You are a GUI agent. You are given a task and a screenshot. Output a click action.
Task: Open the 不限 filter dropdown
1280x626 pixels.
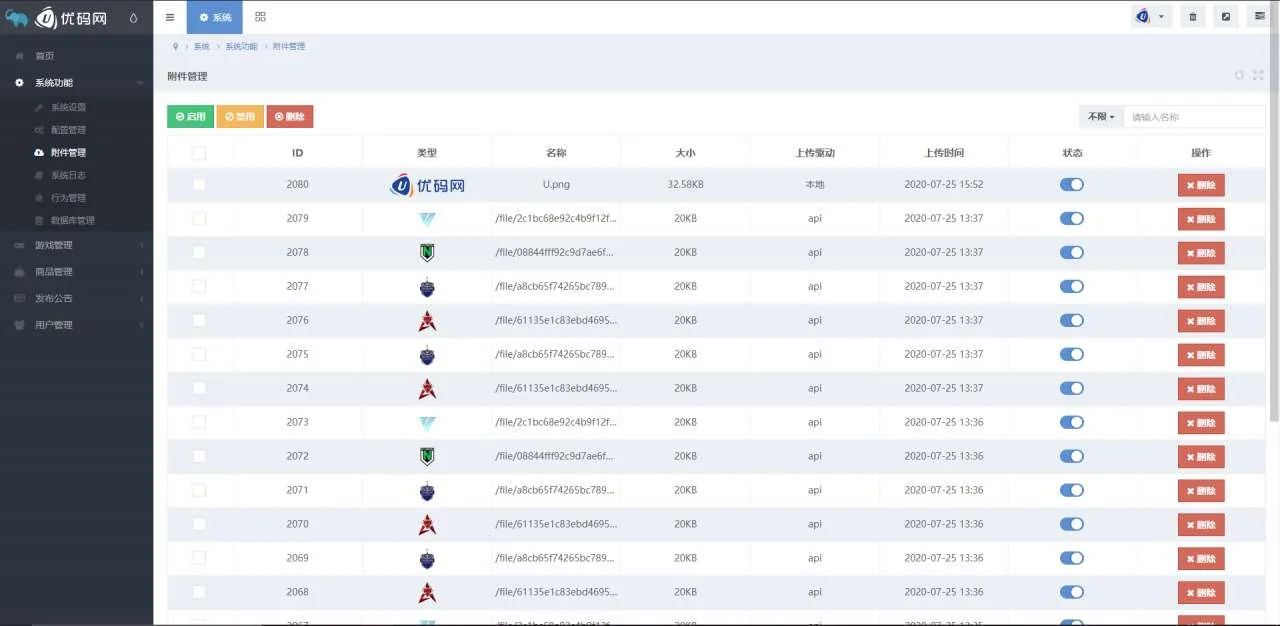click(x=1101, y=117)
